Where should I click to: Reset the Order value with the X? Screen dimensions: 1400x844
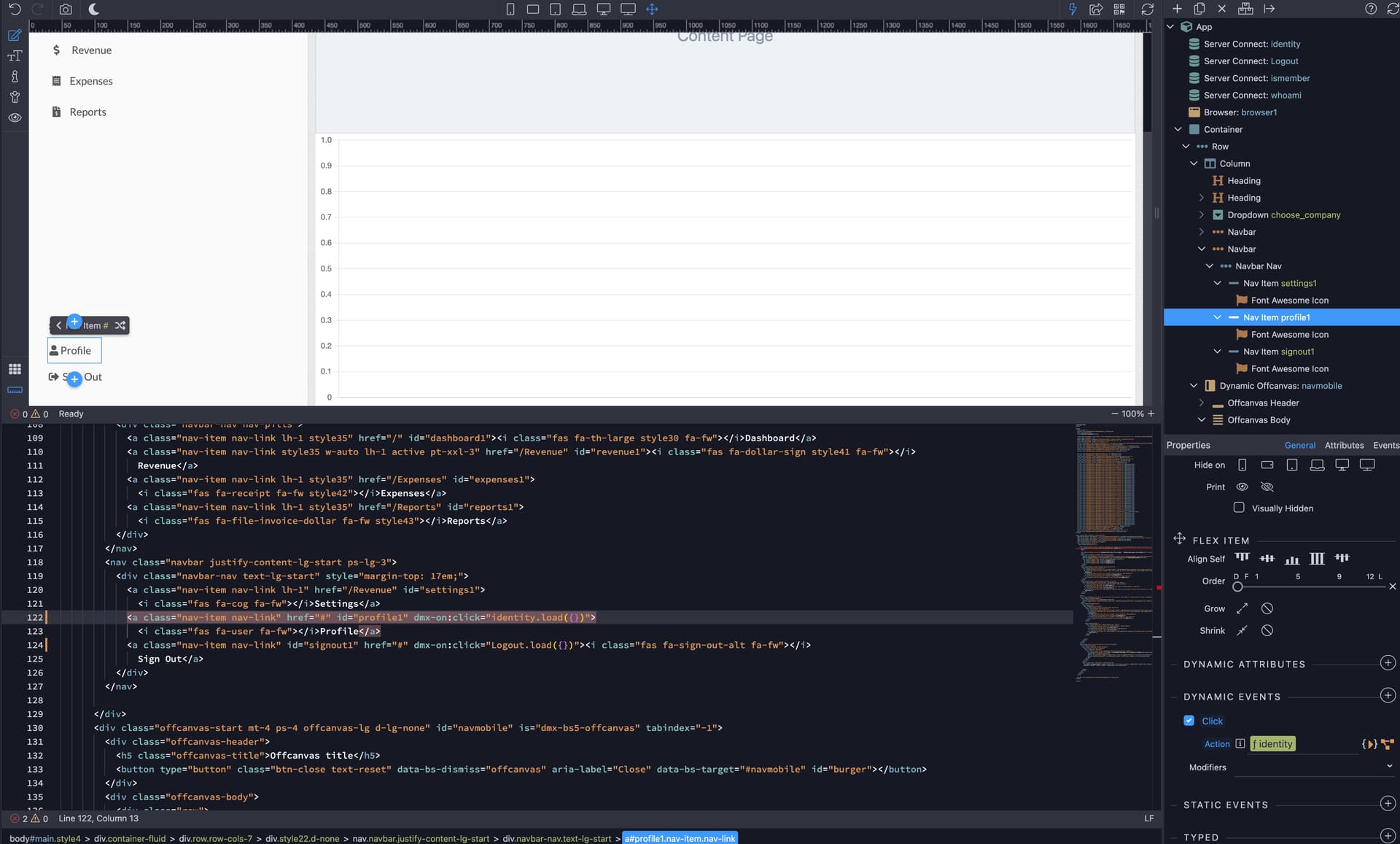[x=1393, y=586]
